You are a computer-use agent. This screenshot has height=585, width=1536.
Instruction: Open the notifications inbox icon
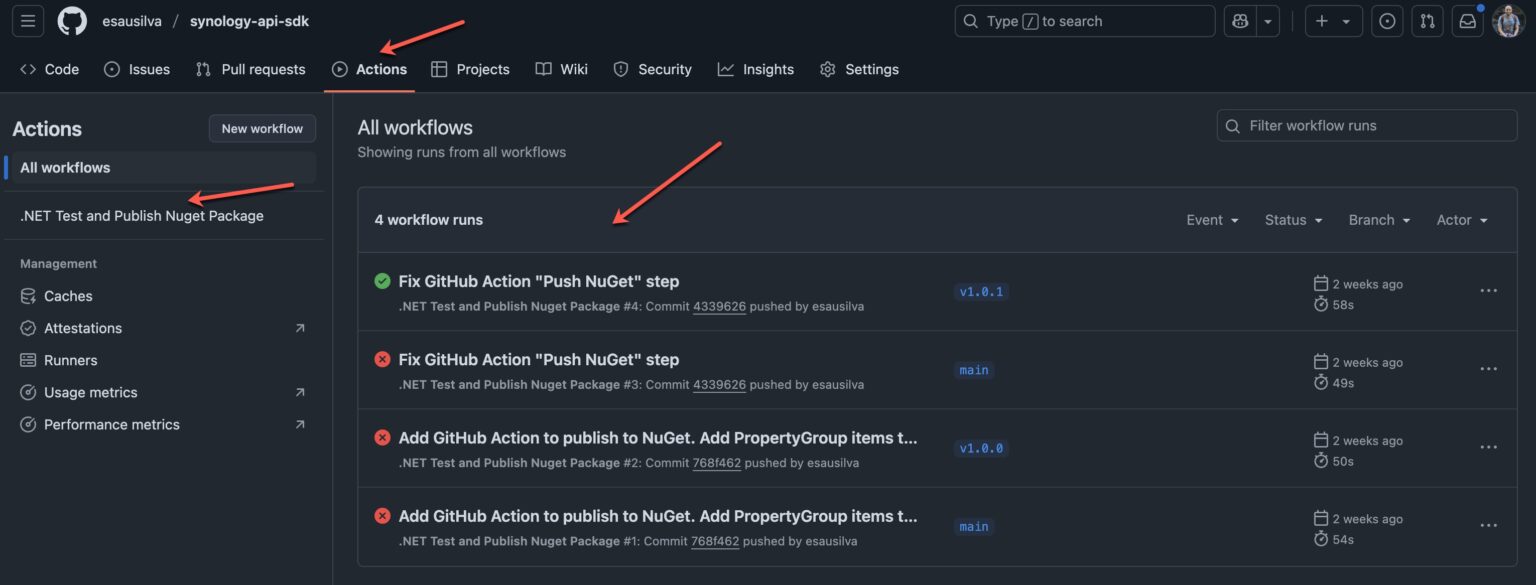1467,20
